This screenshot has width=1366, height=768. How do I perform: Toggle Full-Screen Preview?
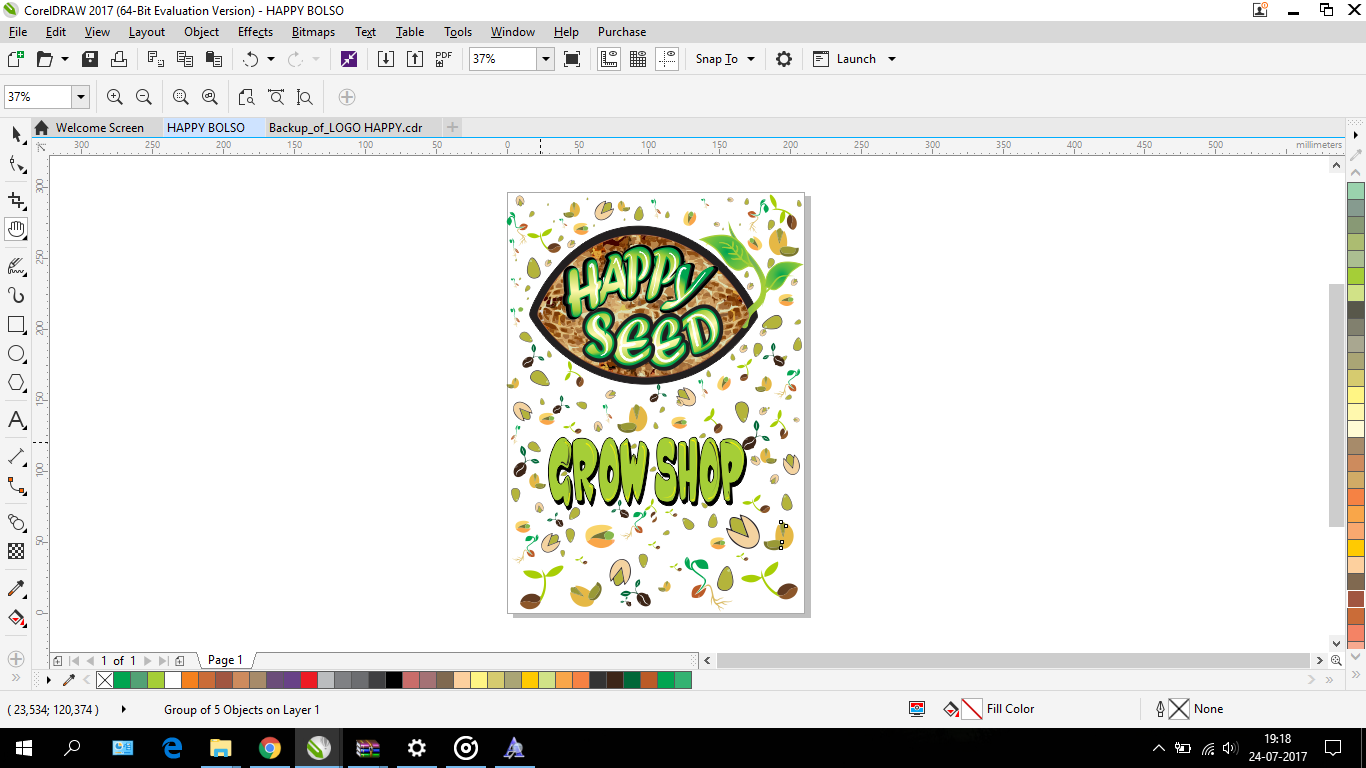(572, 59)
